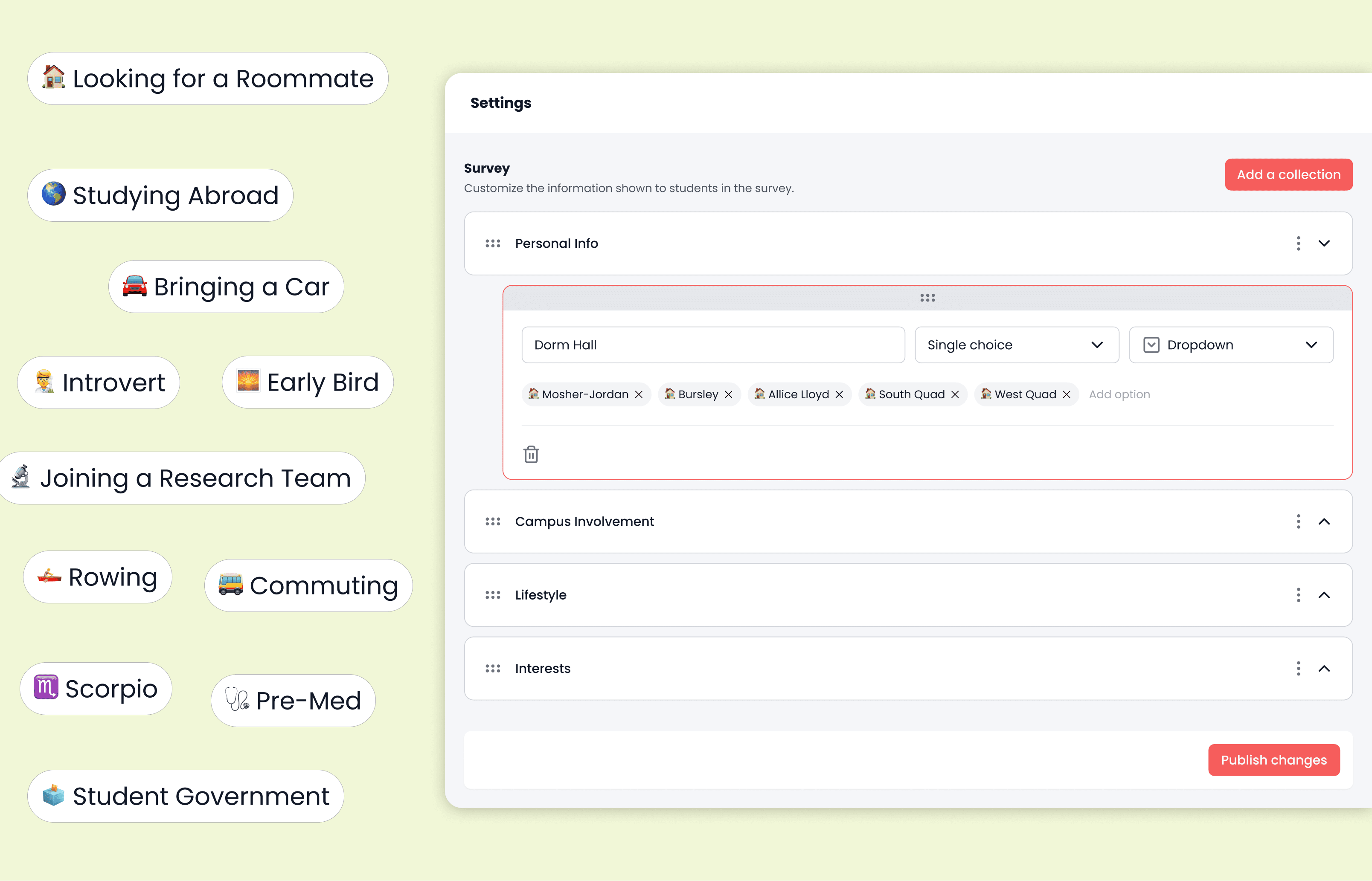Remove the Bursley option tag
This screenshot has width=1372, height=881.
pyautogui.click(x=728, y=395)
